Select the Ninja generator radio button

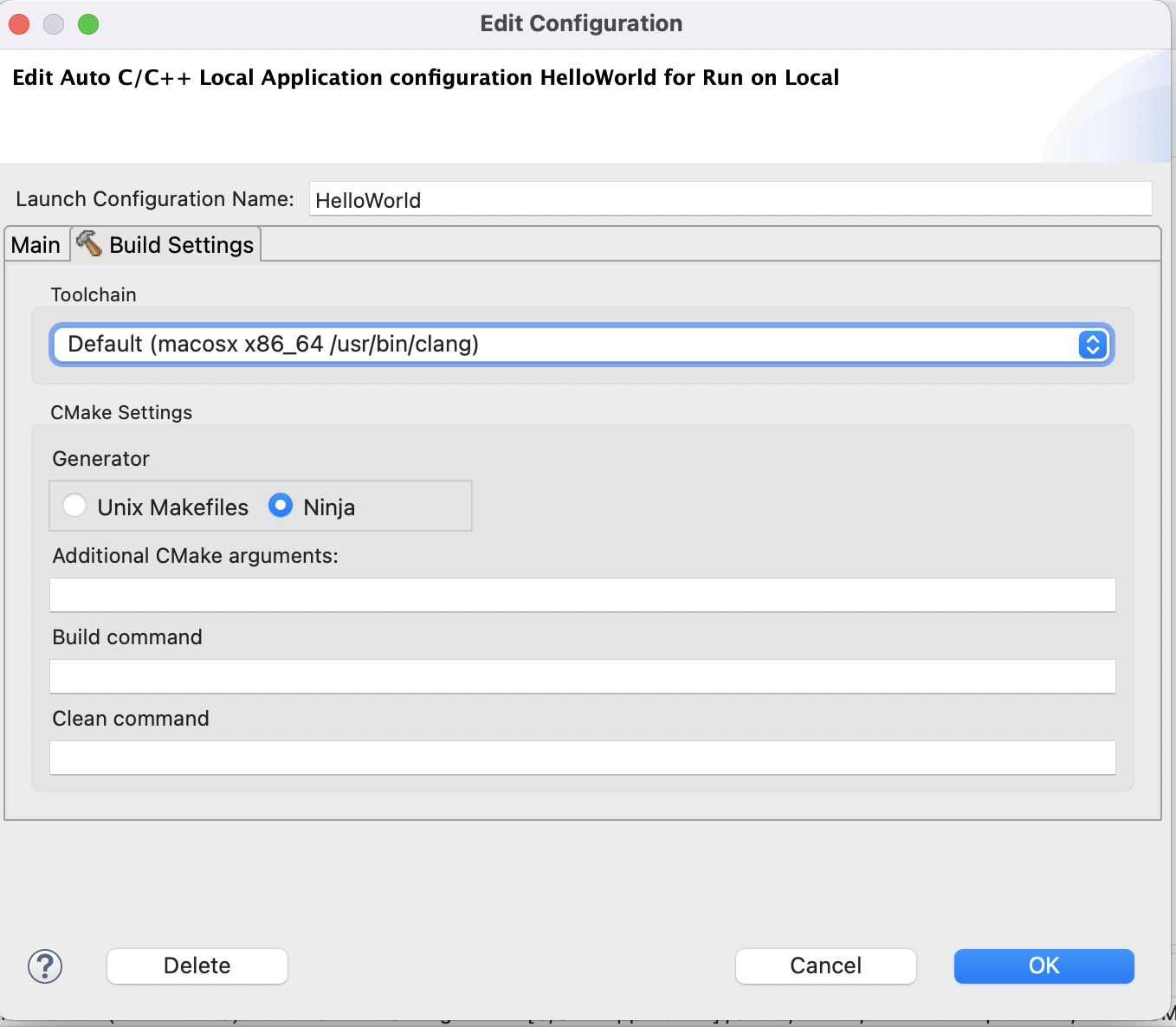pyautogui.click(x=281, y=506)
